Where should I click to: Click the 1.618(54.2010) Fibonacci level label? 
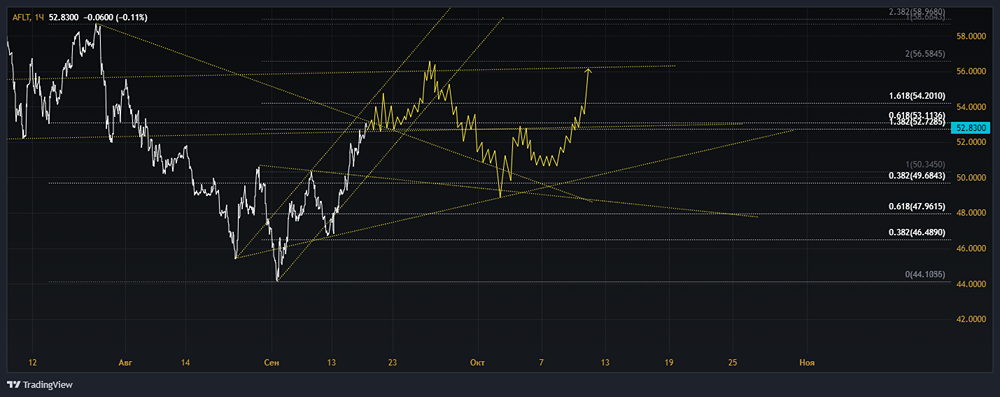click(x=917, y=96)
